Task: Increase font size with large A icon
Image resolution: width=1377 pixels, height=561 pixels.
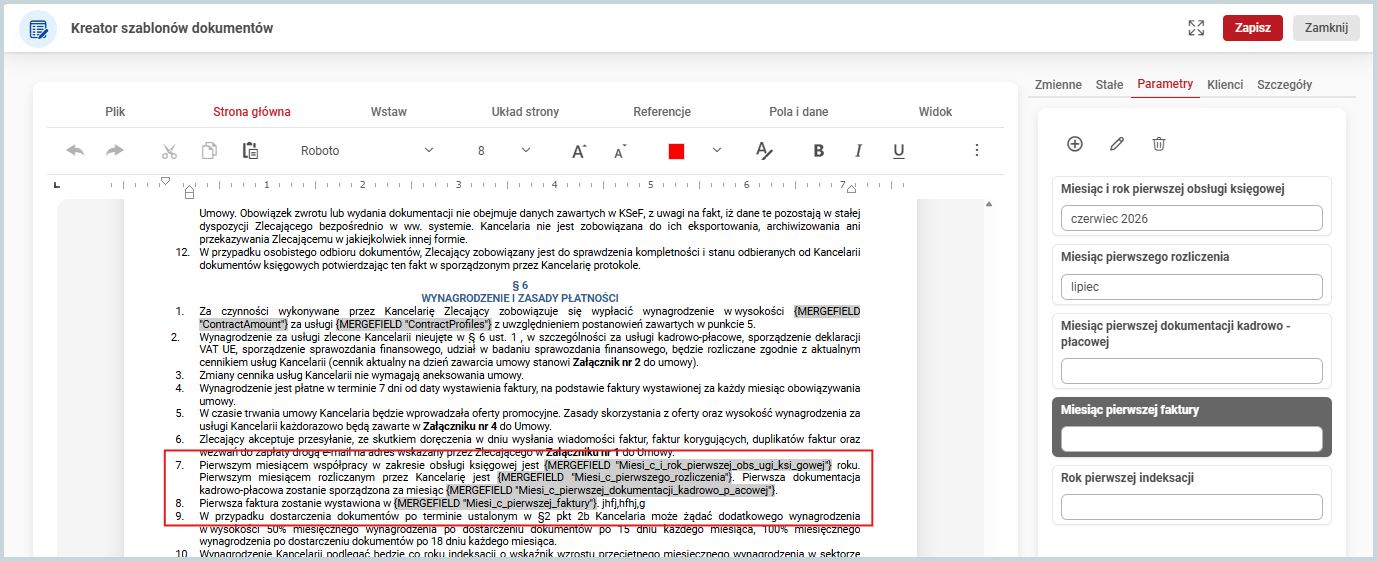Action: pos(579,151)
